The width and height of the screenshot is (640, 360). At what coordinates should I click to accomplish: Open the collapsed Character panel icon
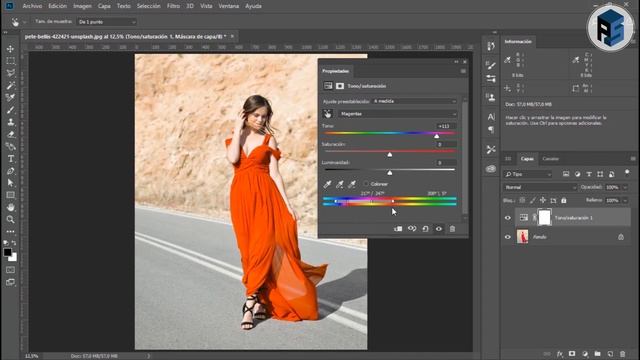[491, 117]
